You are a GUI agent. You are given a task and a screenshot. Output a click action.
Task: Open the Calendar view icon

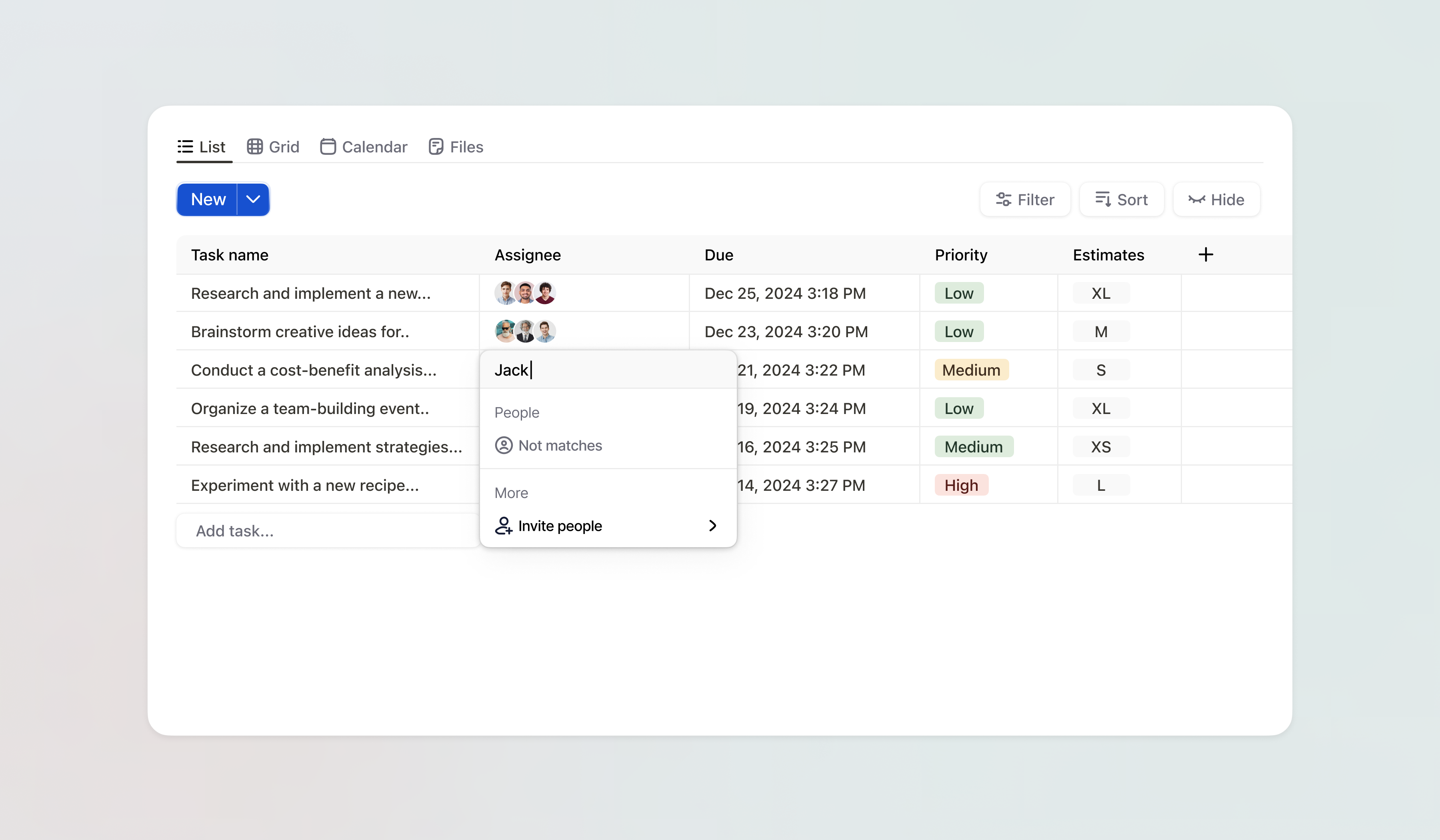point(328,146)
